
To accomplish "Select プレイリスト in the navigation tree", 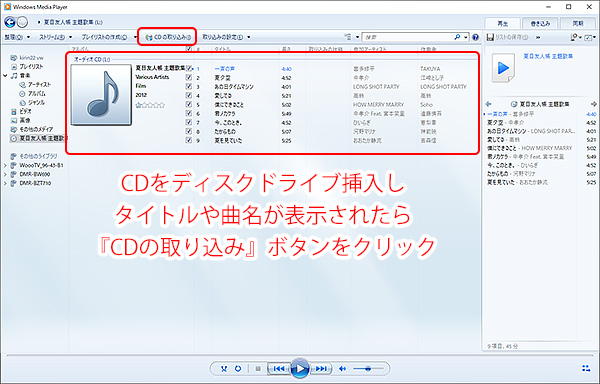I will pos(31,67).
